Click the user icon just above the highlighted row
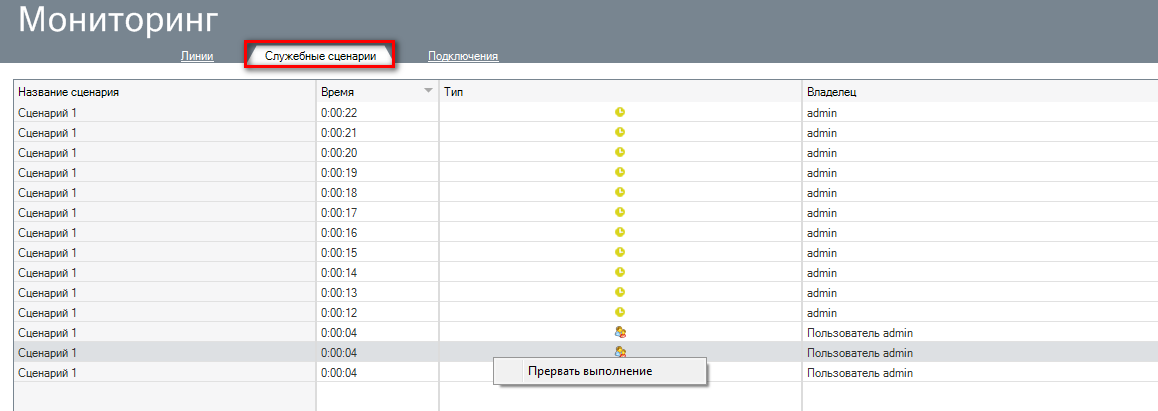 [x=620, y=332]
